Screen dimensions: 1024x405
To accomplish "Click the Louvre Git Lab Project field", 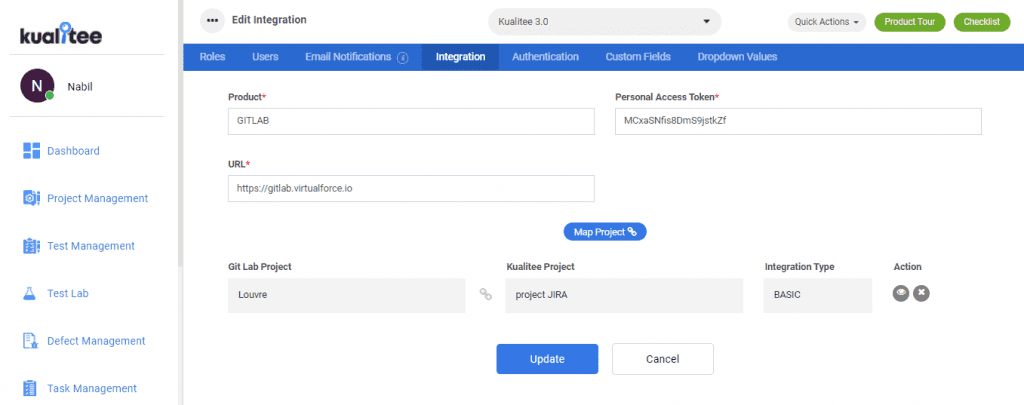I will click(347, 295).
